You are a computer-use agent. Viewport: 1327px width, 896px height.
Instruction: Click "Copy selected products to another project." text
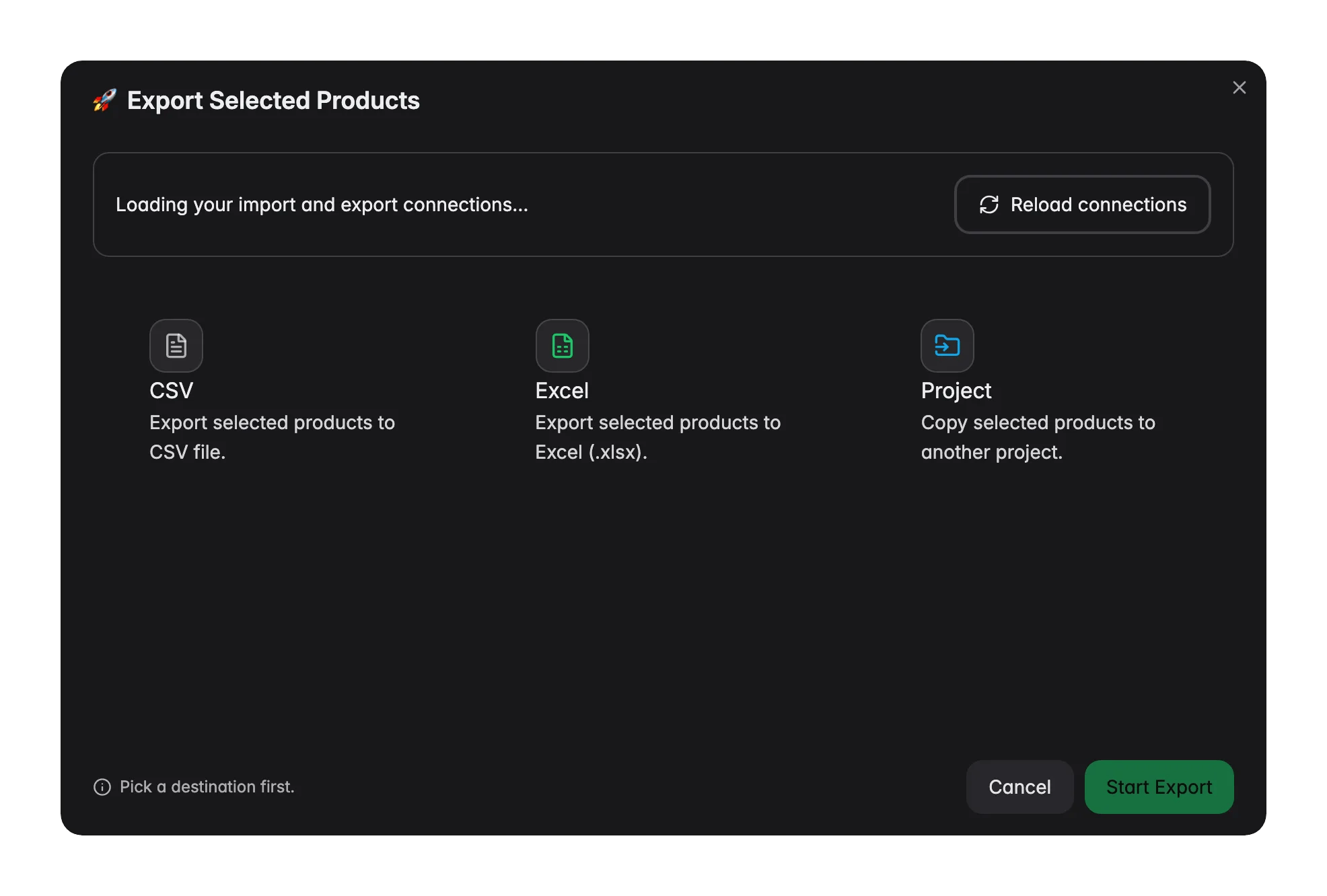(1038, 437)
